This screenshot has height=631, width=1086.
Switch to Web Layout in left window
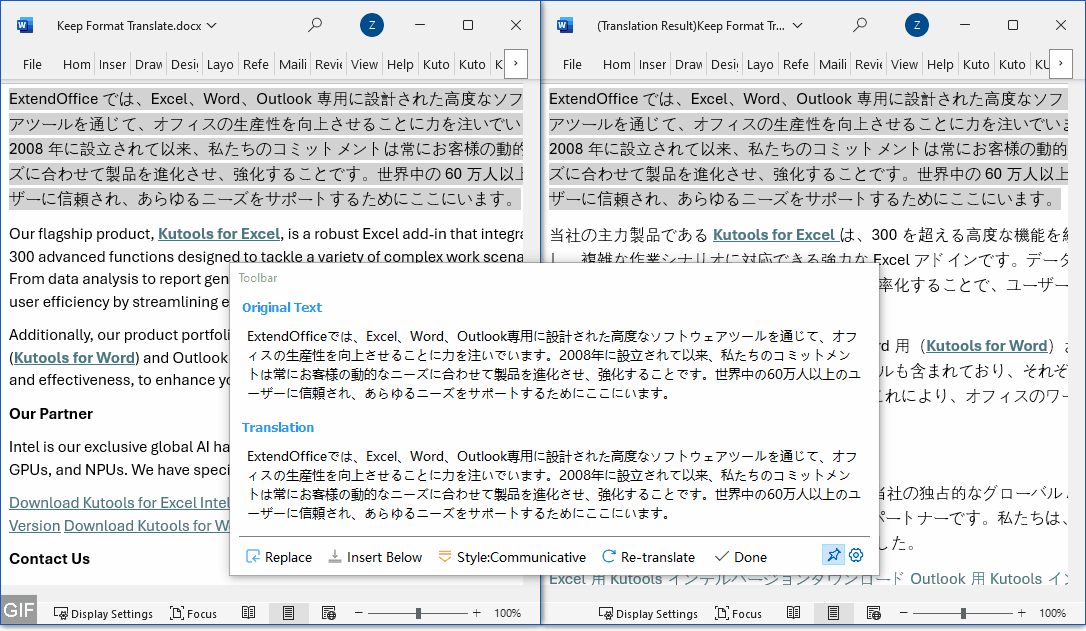pyautogui.click(x=329, y=613)
